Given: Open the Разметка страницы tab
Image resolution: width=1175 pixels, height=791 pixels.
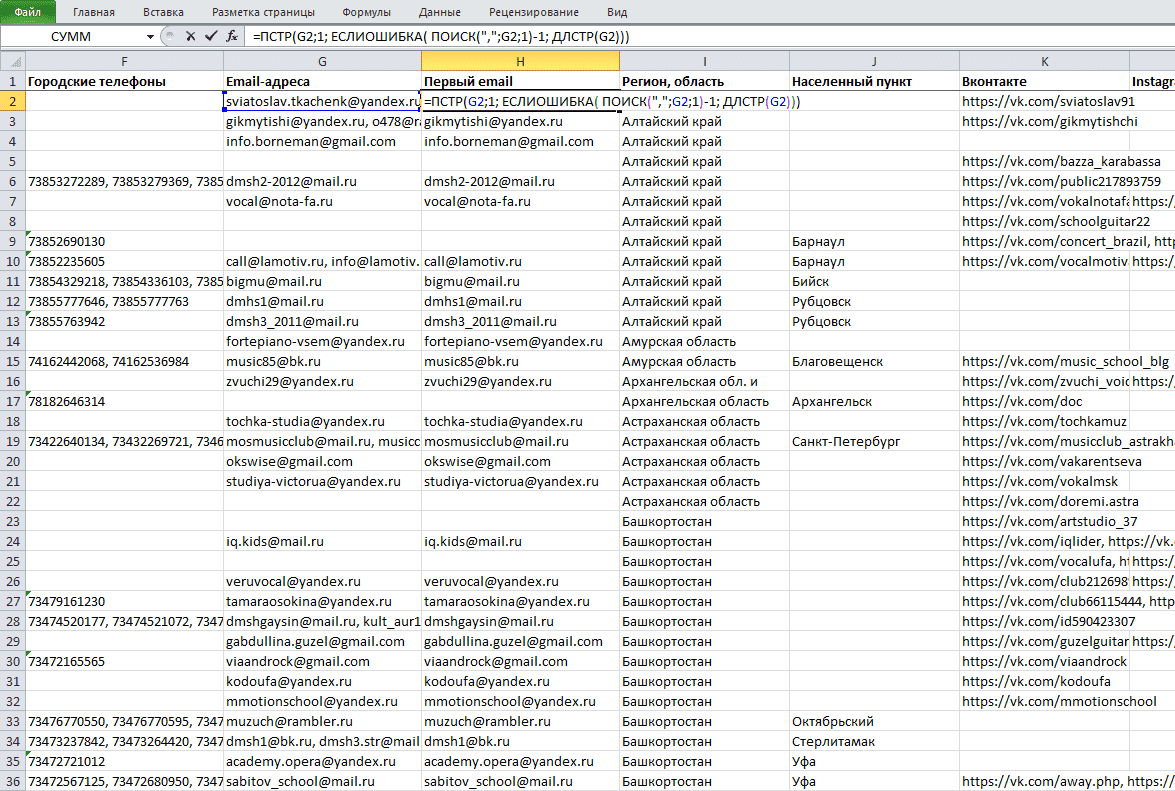Looking at the screenshot, I should [263, 12].
